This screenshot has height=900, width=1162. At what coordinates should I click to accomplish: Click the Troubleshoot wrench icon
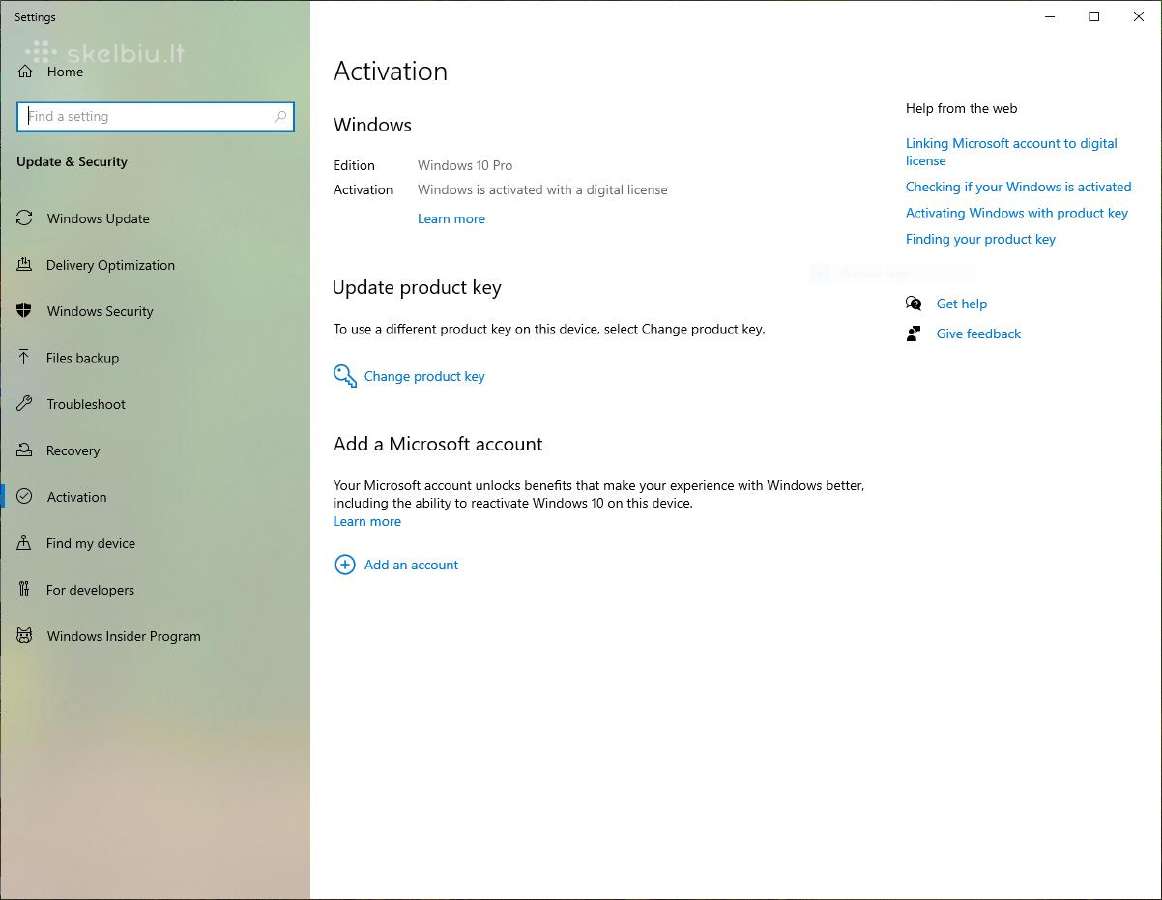pyautogui.click(x=24, y=403)
